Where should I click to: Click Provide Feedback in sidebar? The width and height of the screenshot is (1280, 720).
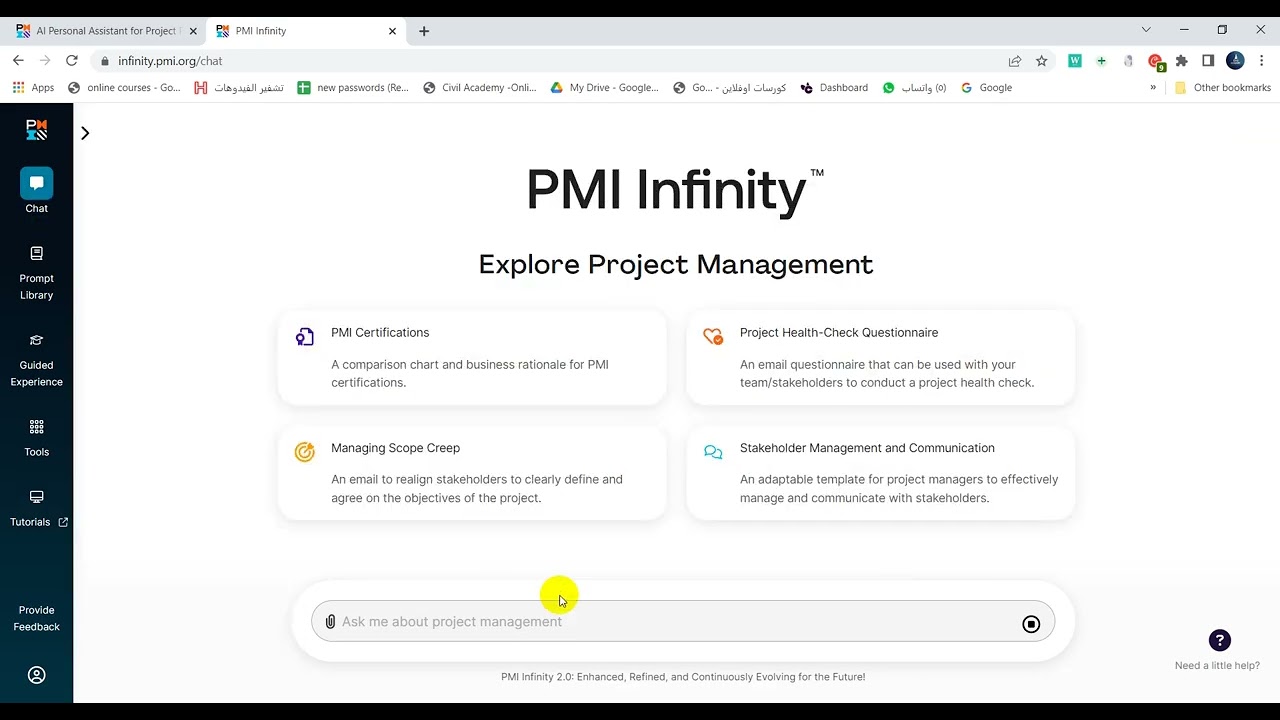pyautogui.click(x=37, y=618)
